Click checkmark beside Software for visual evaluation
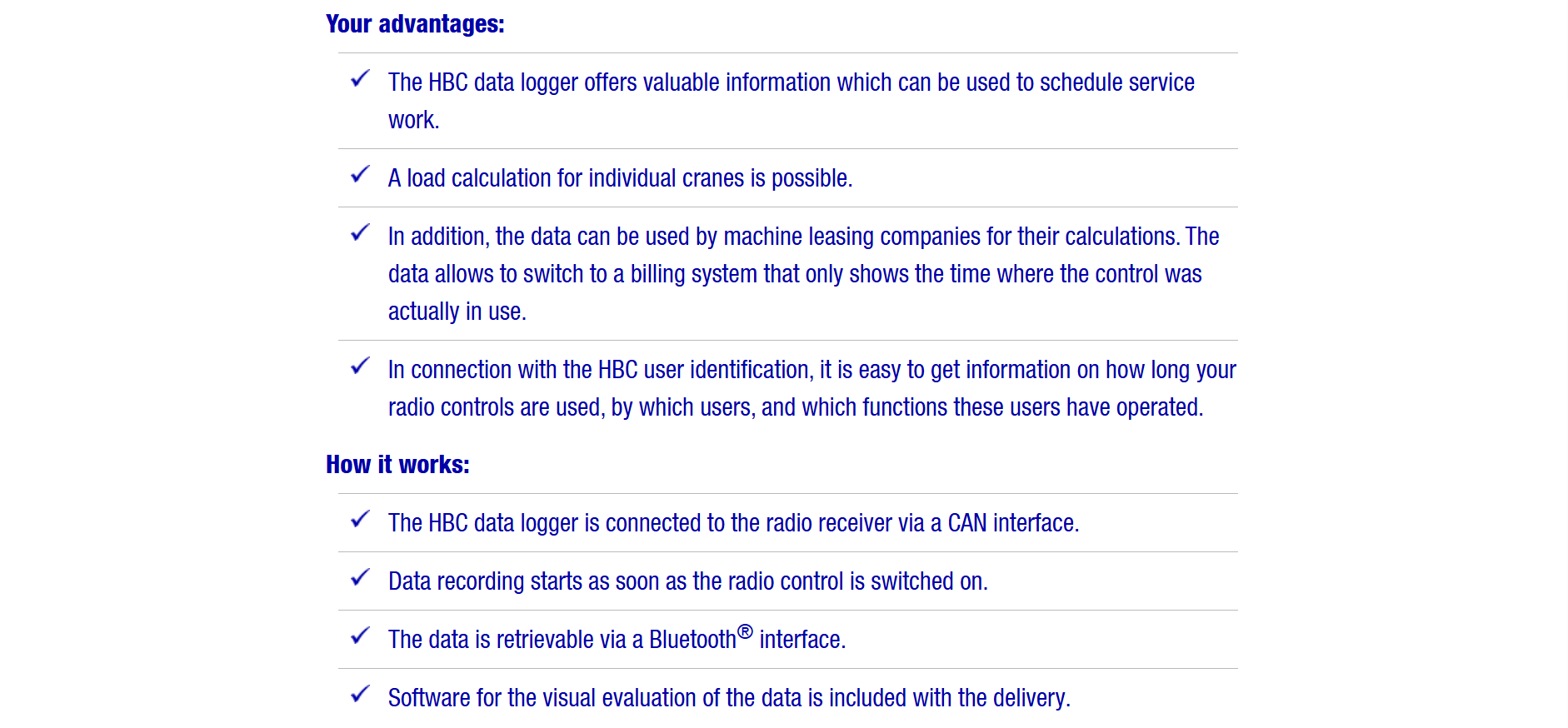This screenshot has width=1568, height=728. coord(360,695)
